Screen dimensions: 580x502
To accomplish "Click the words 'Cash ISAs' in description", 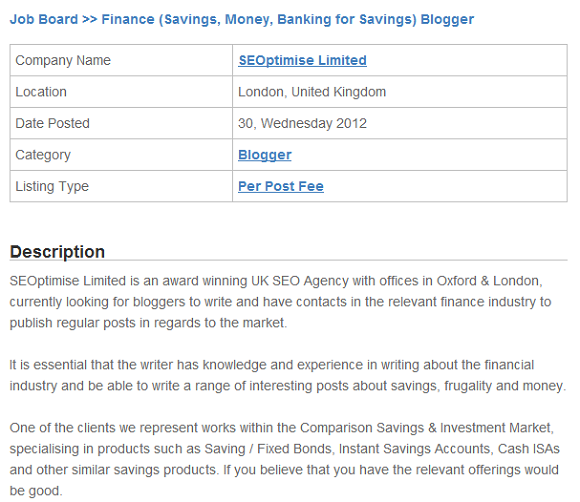I will (x=529, y=449).
